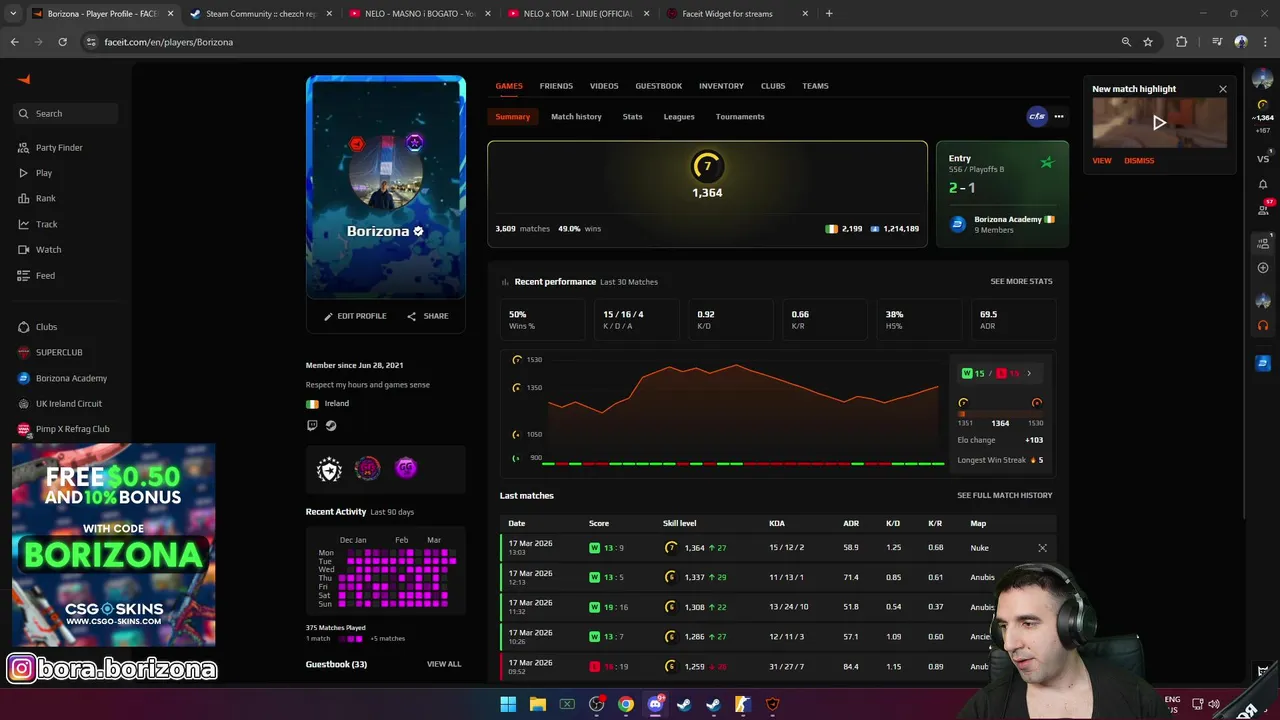The image size is (1280, 720).
Task: Click See More Stats link
Action: pyautogui.click(x=1021, y=282)
